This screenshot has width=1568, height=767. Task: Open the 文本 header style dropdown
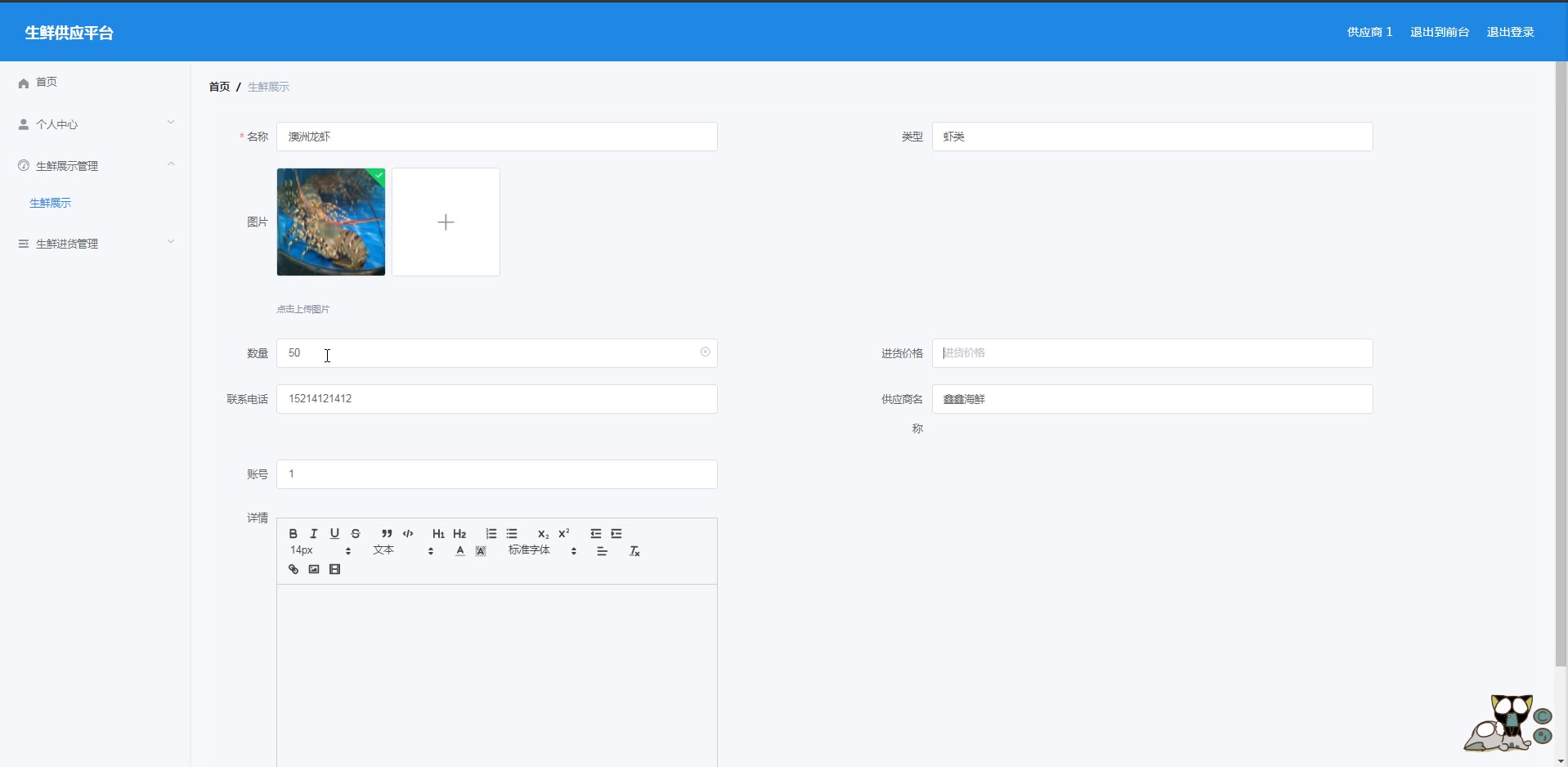click(403, 551)
